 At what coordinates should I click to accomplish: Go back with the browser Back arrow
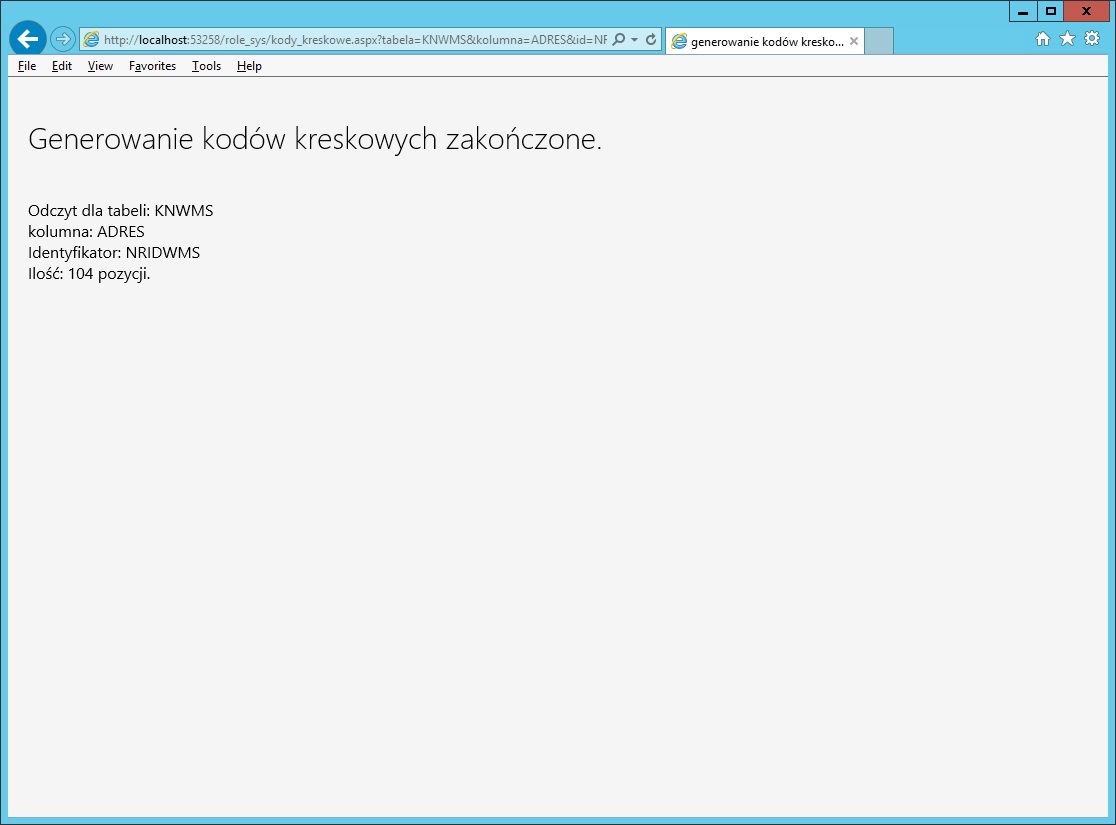[x=28, y=38]
